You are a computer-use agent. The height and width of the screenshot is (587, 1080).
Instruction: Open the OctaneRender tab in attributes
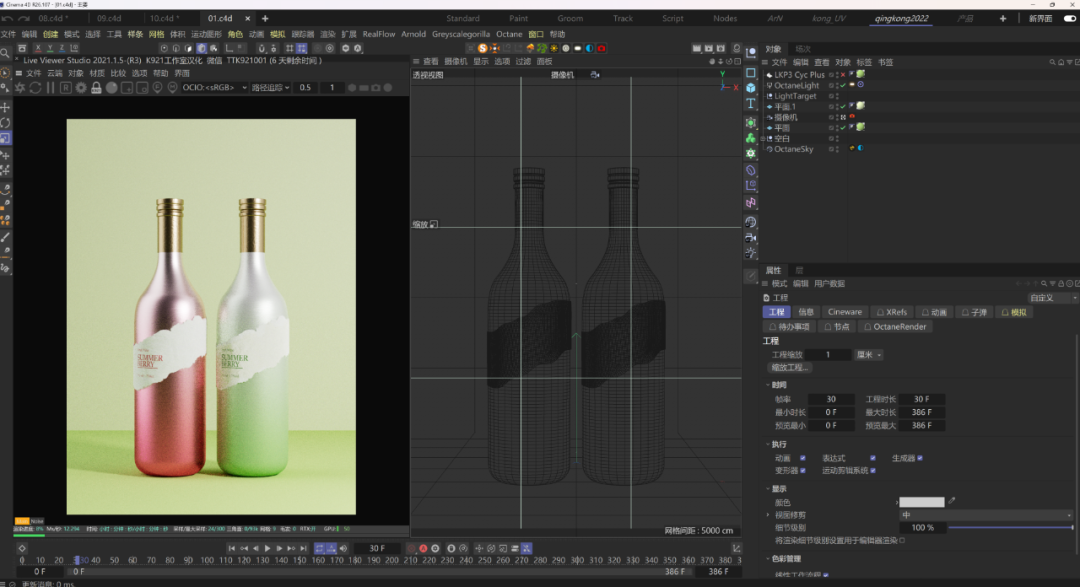(x=895, y=327)
